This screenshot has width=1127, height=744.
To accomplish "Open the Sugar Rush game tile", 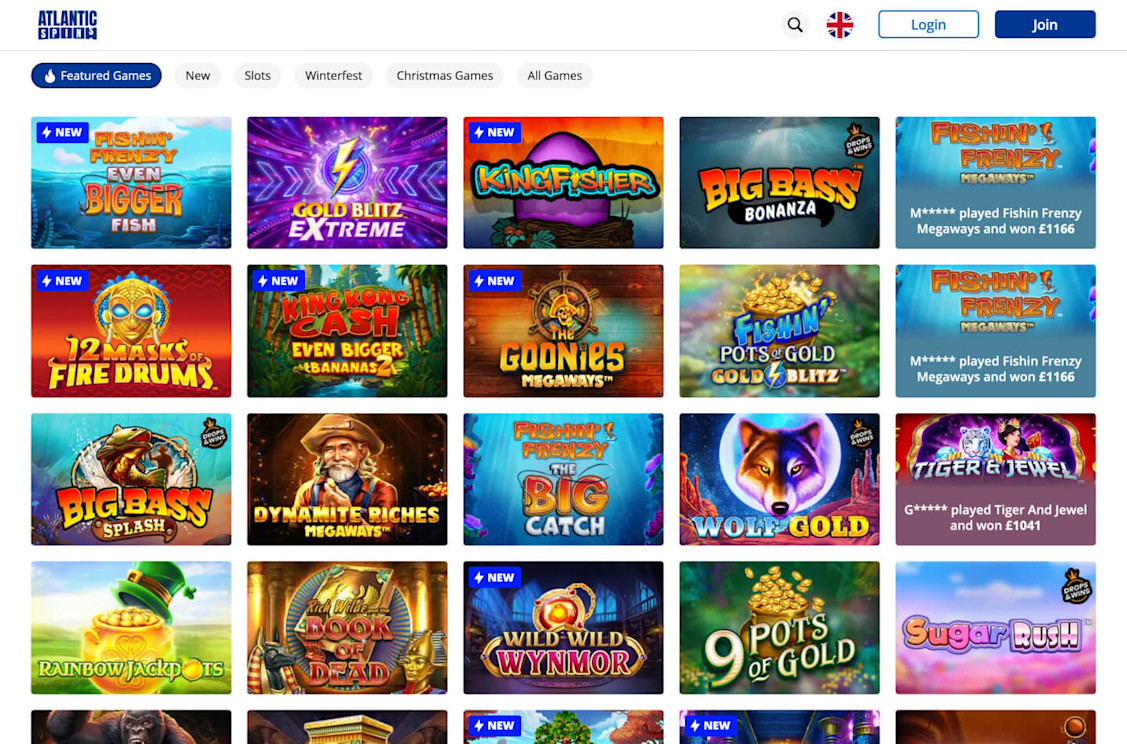I will 995,628.
